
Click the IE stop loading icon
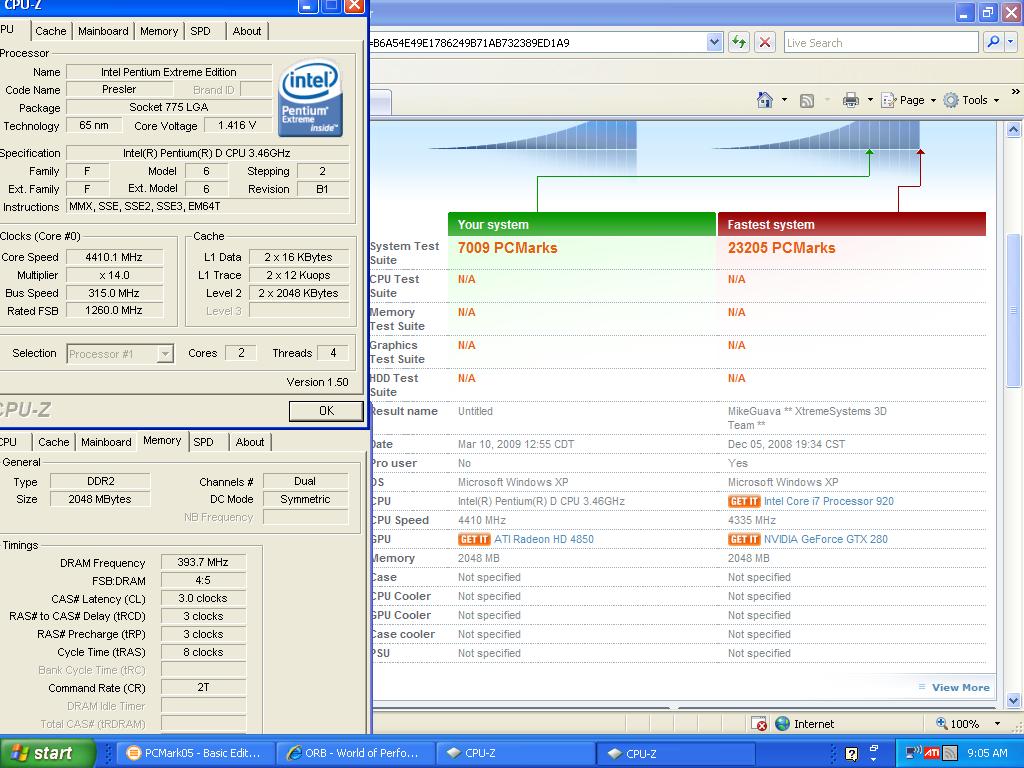pyautogui.click(x=765, y=42)
